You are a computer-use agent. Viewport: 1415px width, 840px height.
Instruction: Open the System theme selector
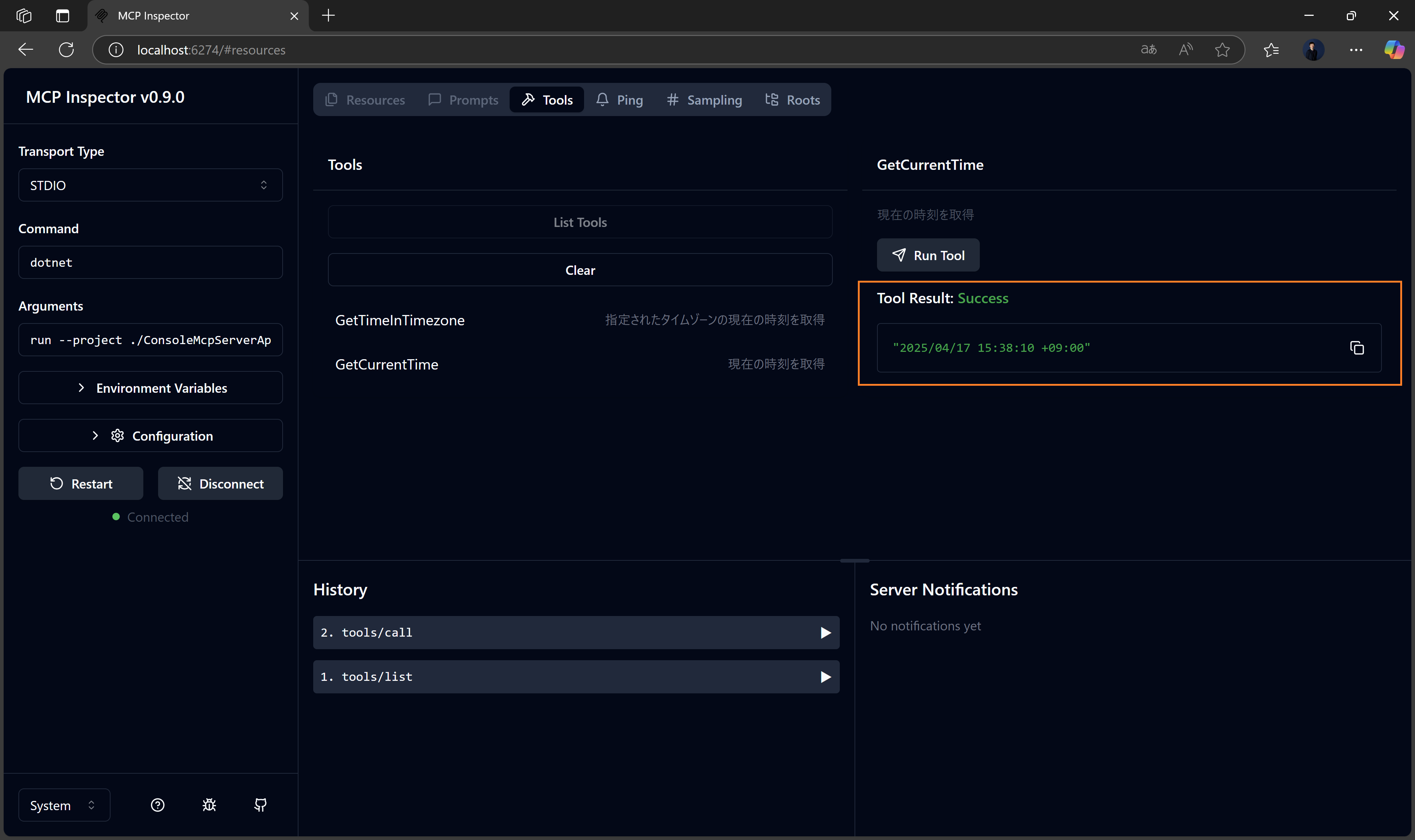pos(64,805)
